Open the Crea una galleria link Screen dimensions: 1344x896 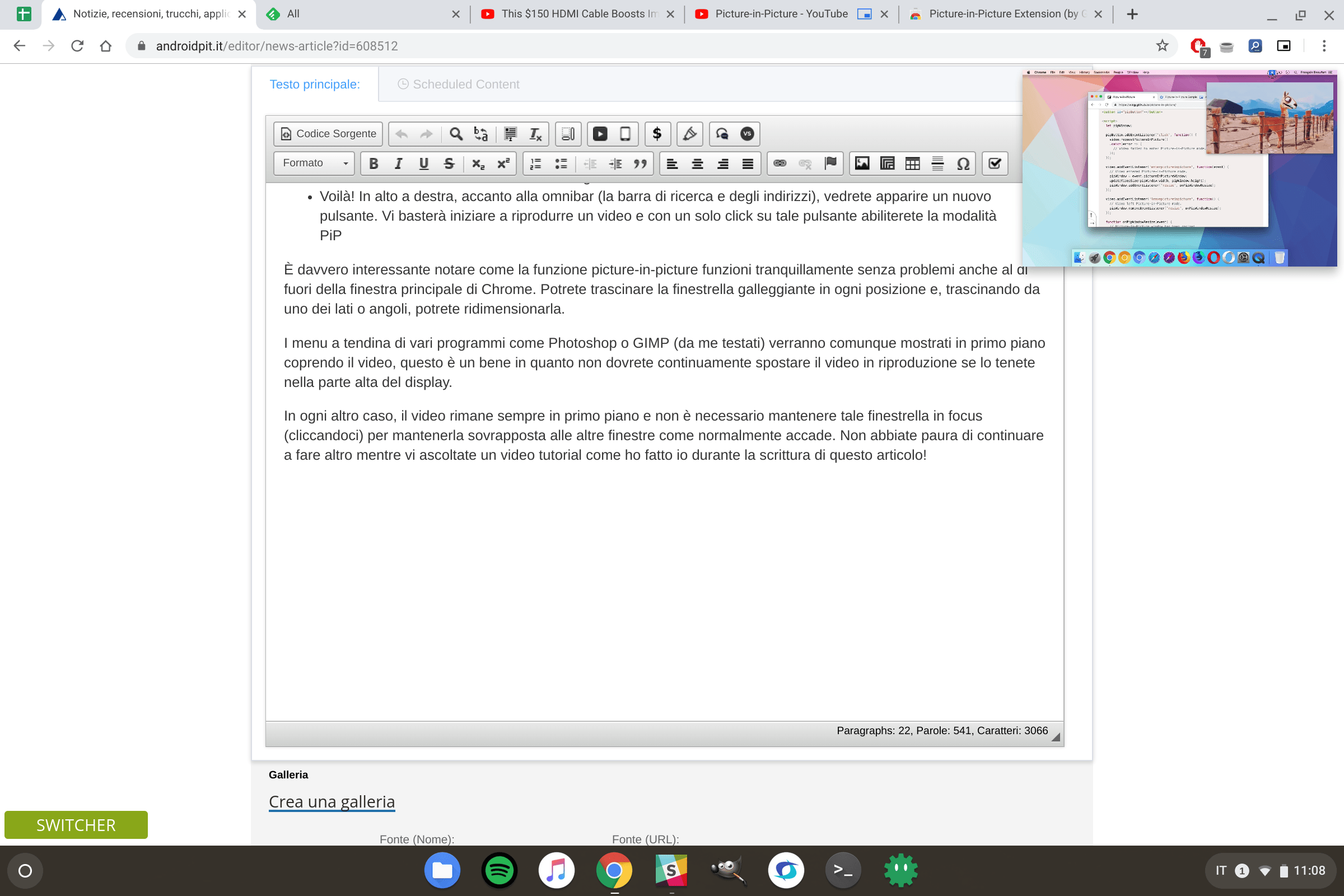[x=332, y=801]
